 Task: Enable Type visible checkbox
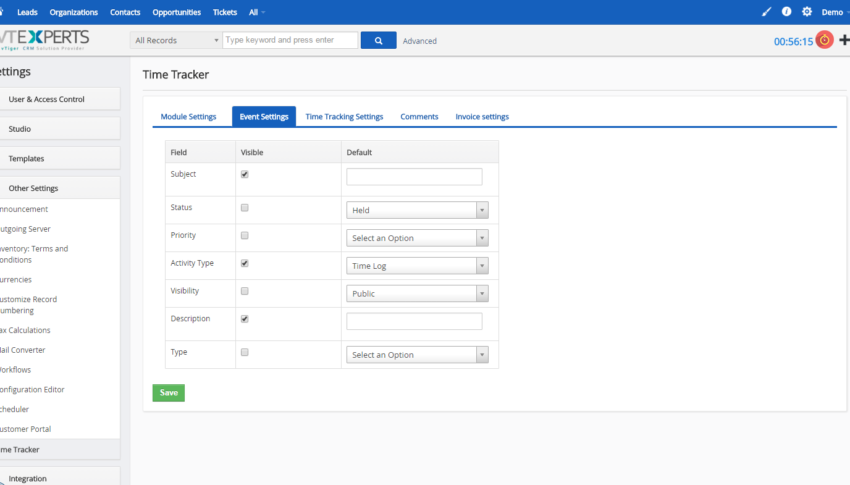tap(244, 352)
